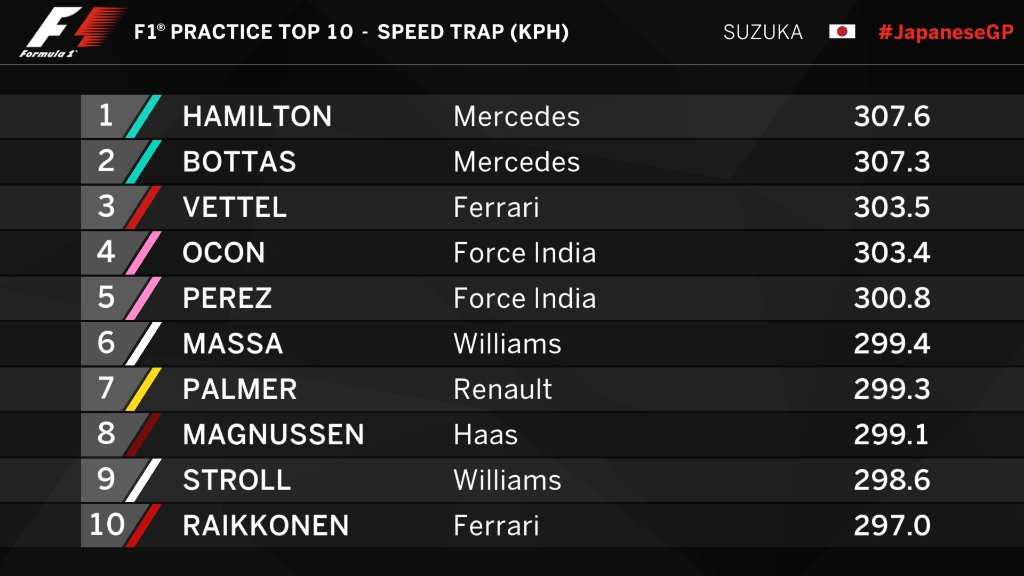This screenshot has height=576, width=1024.
Task: Click Raikkonen's red Ferrari stripe
Action: 143,525
